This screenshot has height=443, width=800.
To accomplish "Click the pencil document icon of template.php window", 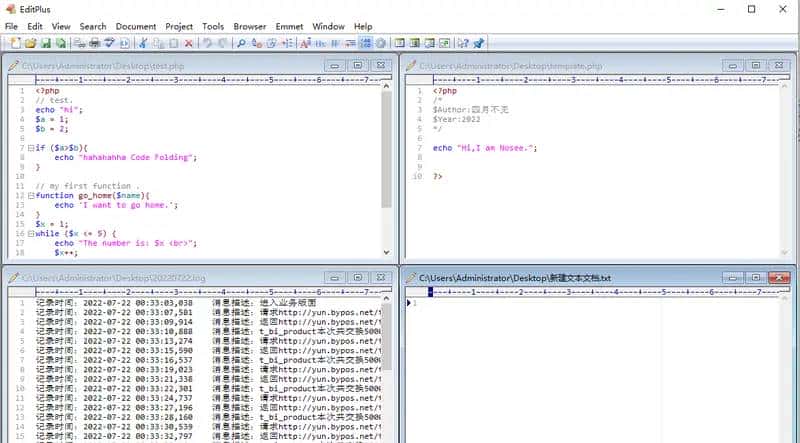I will (x=411, y=65).
